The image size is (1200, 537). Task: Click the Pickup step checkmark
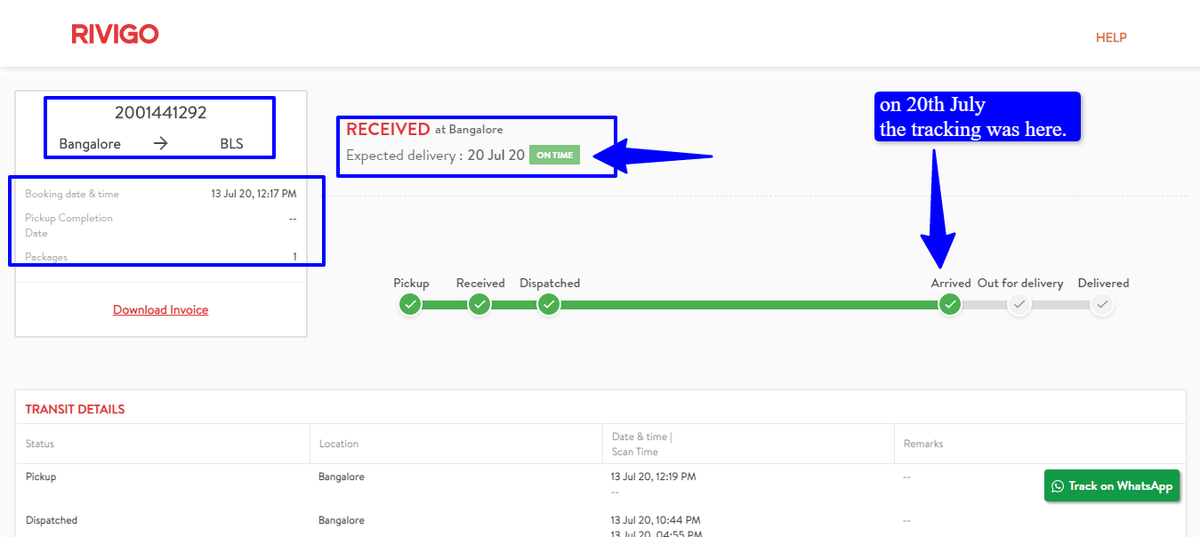pos(410,305)
